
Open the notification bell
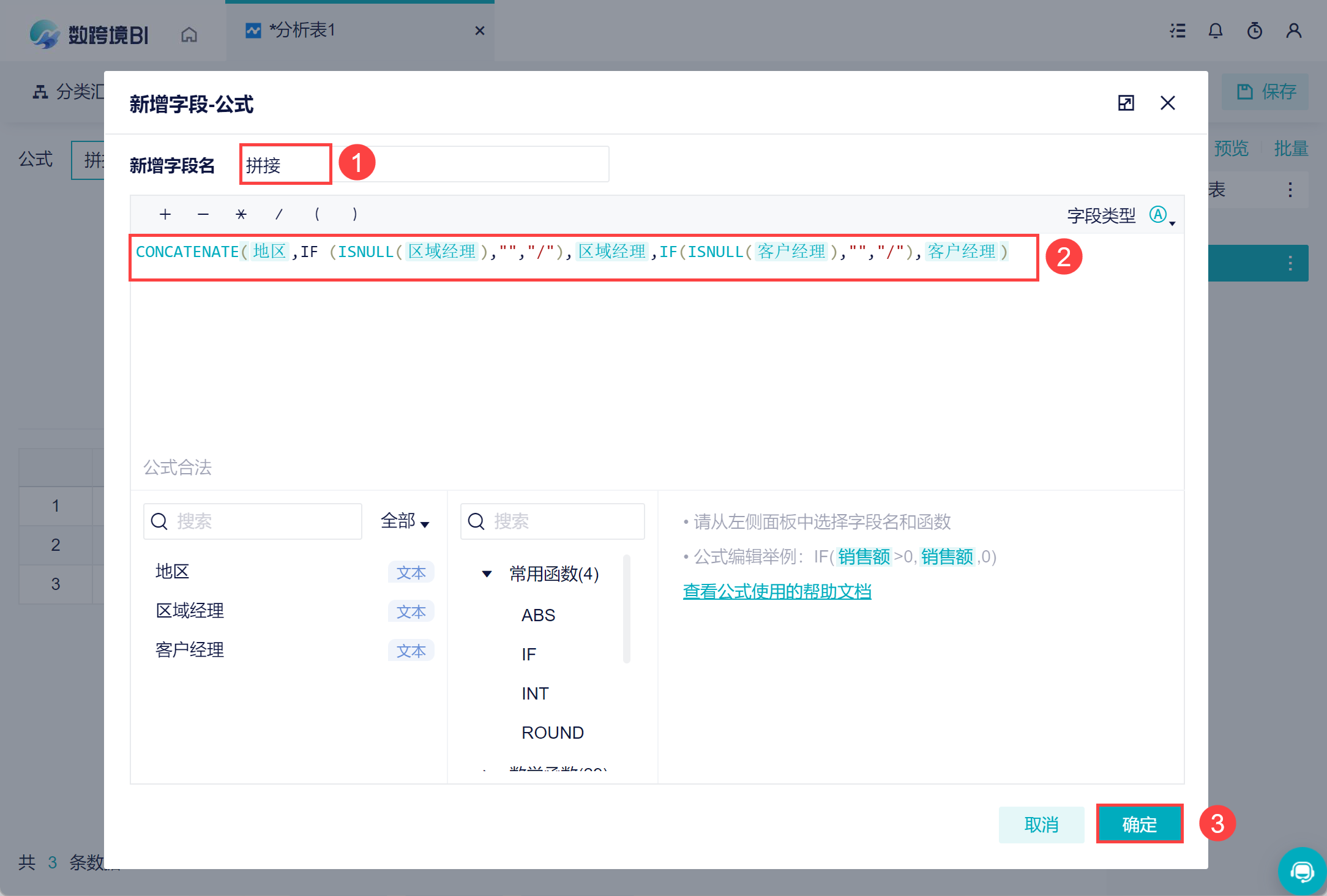tap(1216, 31)
